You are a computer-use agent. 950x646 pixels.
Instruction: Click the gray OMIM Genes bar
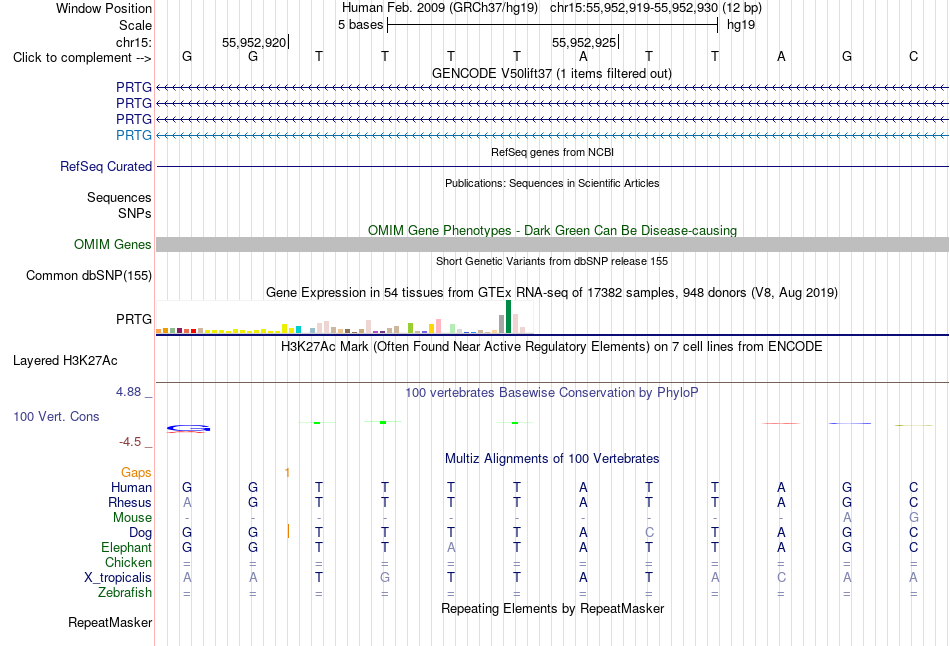pos(552,244)
